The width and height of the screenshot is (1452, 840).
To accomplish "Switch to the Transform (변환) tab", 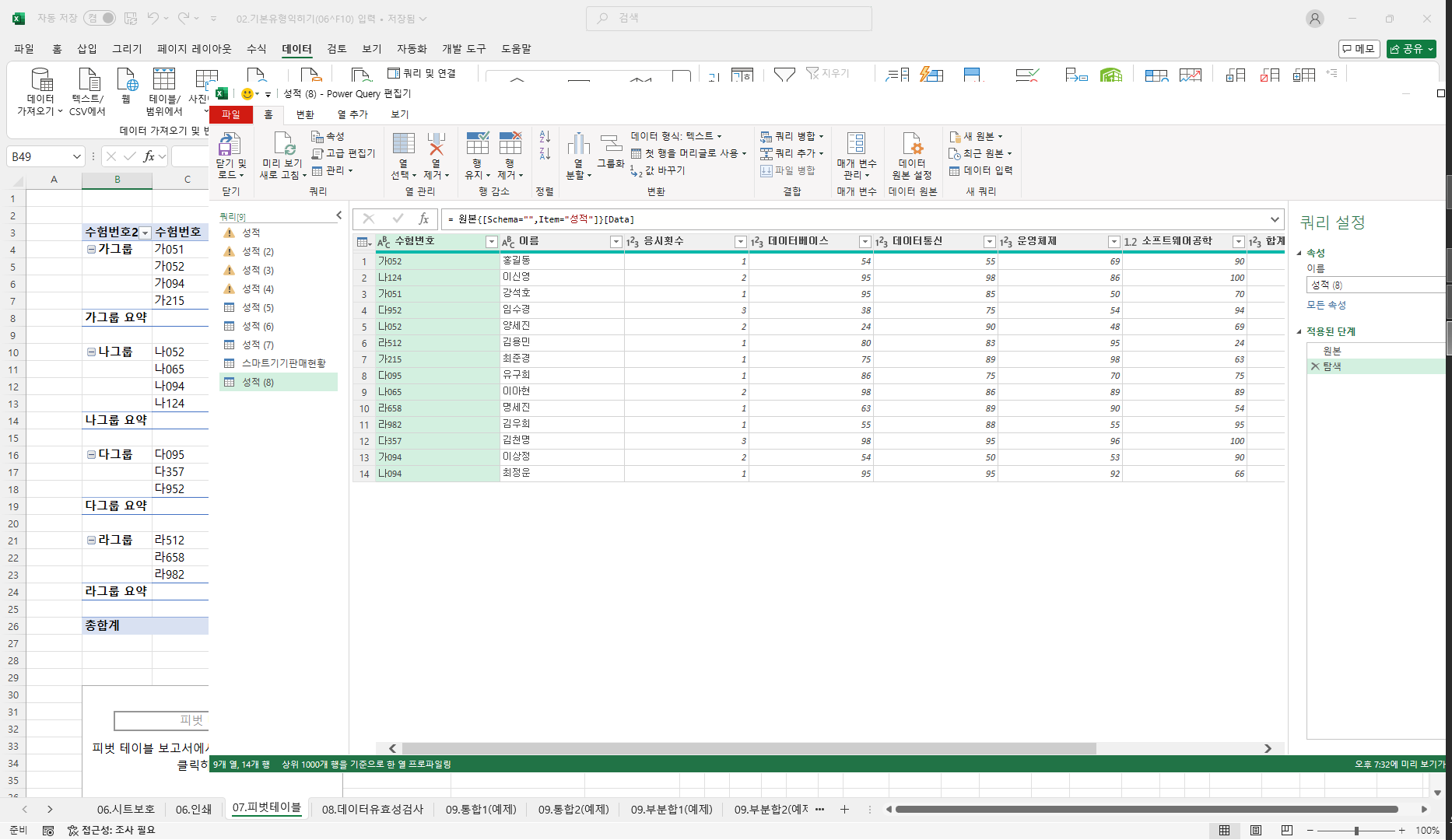I will (x=305, y=114).
